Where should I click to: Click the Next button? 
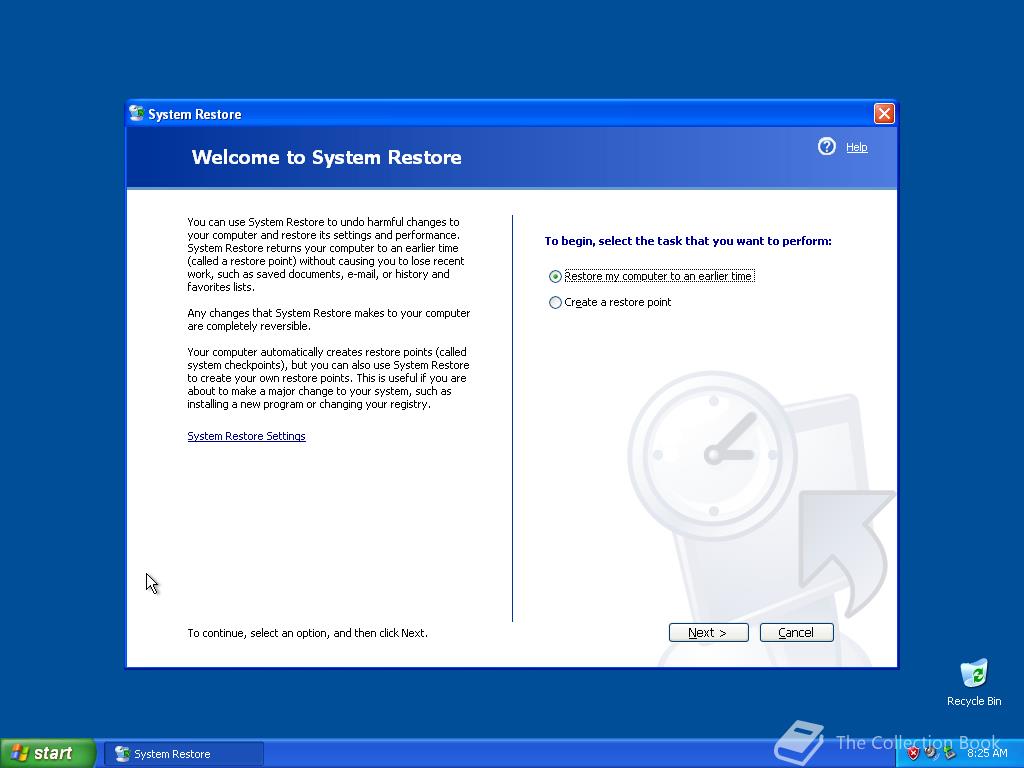(x=709, y=632)
